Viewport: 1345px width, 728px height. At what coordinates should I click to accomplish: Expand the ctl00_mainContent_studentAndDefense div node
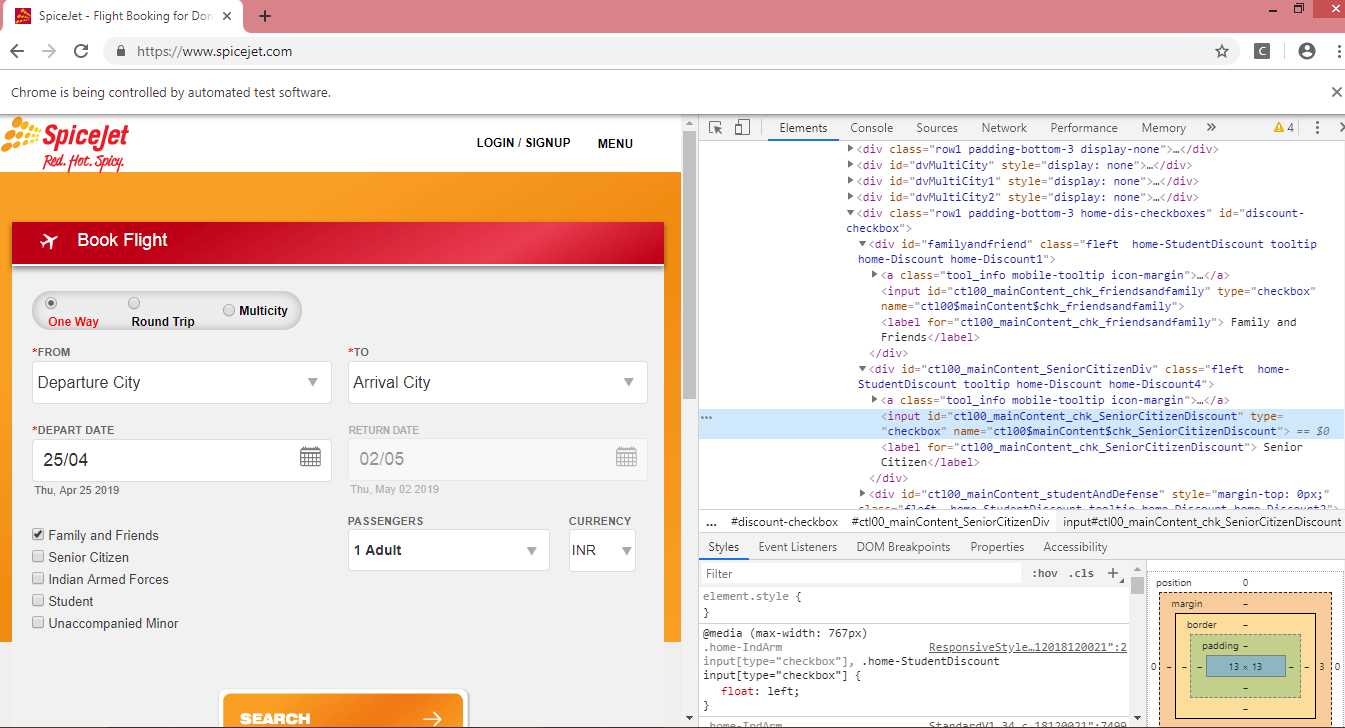(x=863, y=493)
